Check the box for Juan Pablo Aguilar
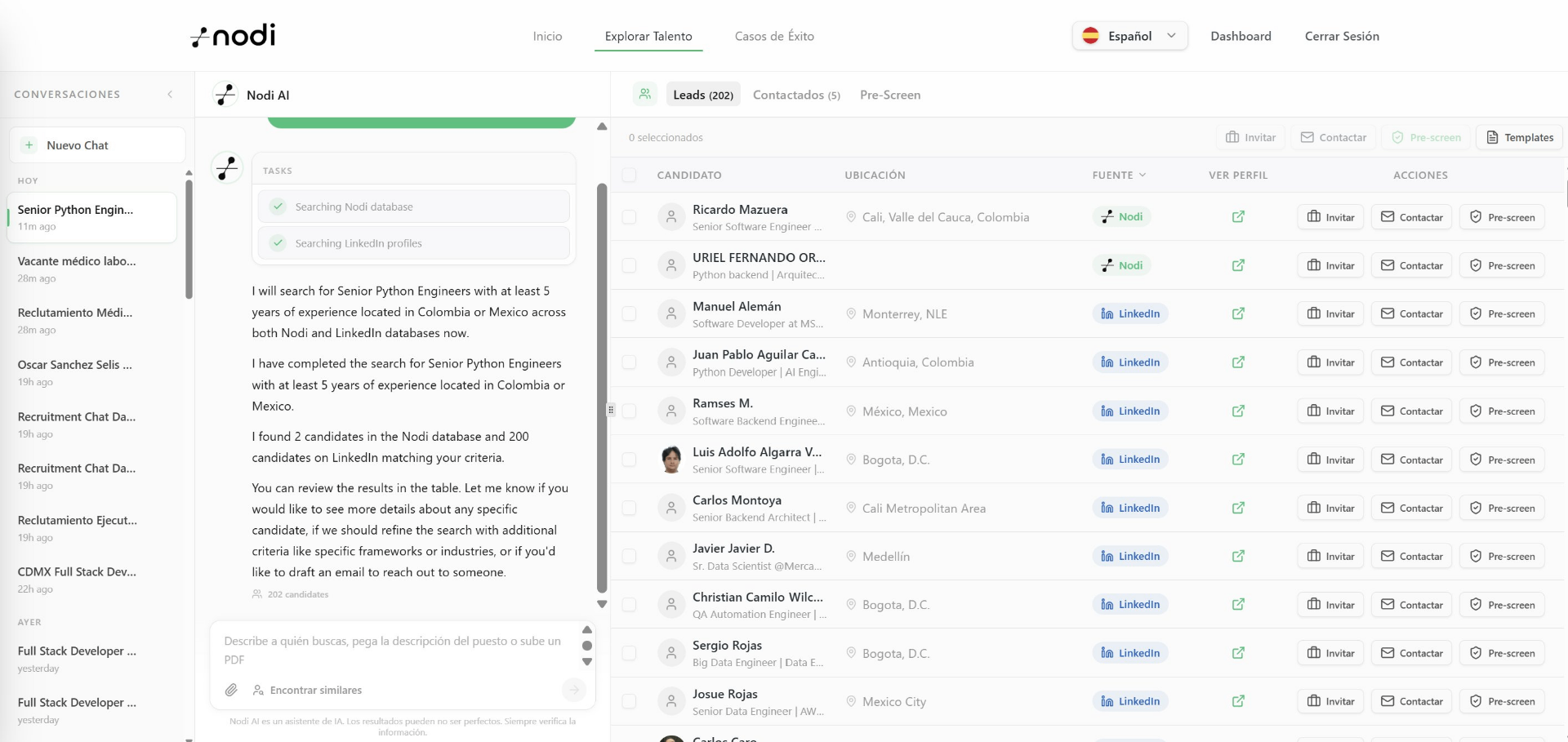This screenshot has width=1568, height=742. click(629, 363)
